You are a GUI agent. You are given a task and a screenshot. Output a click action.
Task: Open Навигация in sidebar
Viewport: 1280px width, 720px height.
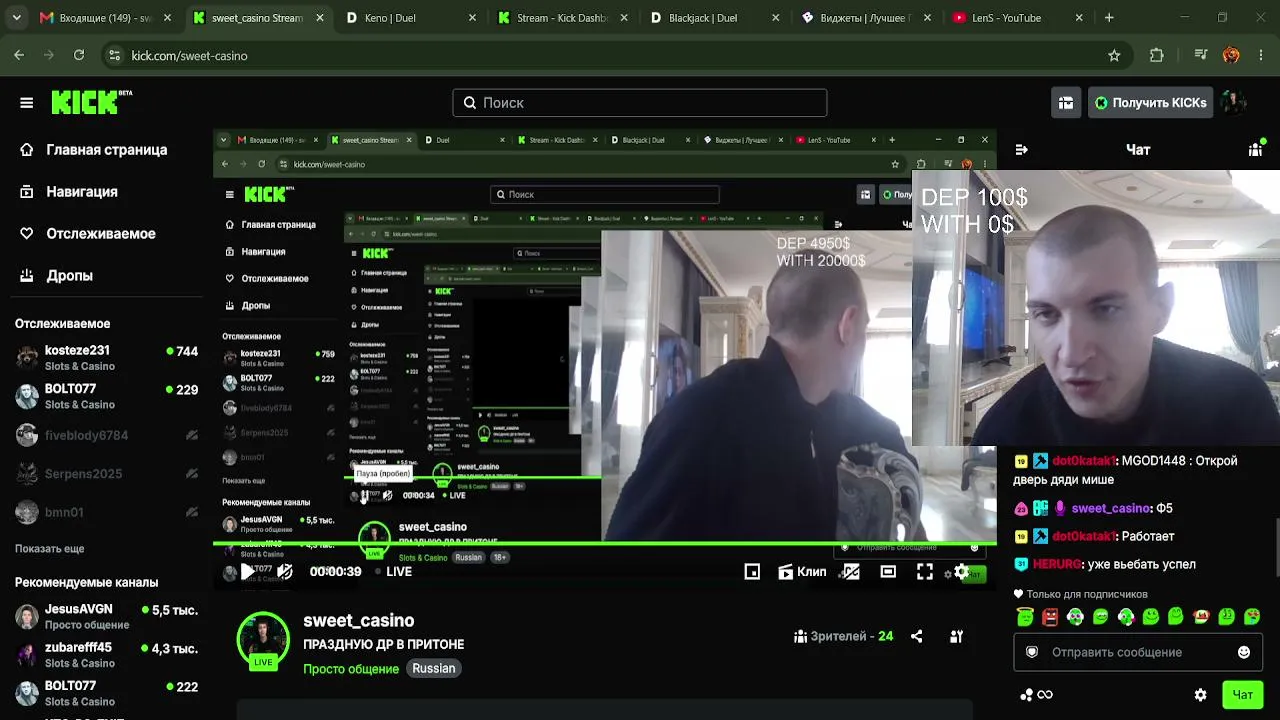(70, 192)
